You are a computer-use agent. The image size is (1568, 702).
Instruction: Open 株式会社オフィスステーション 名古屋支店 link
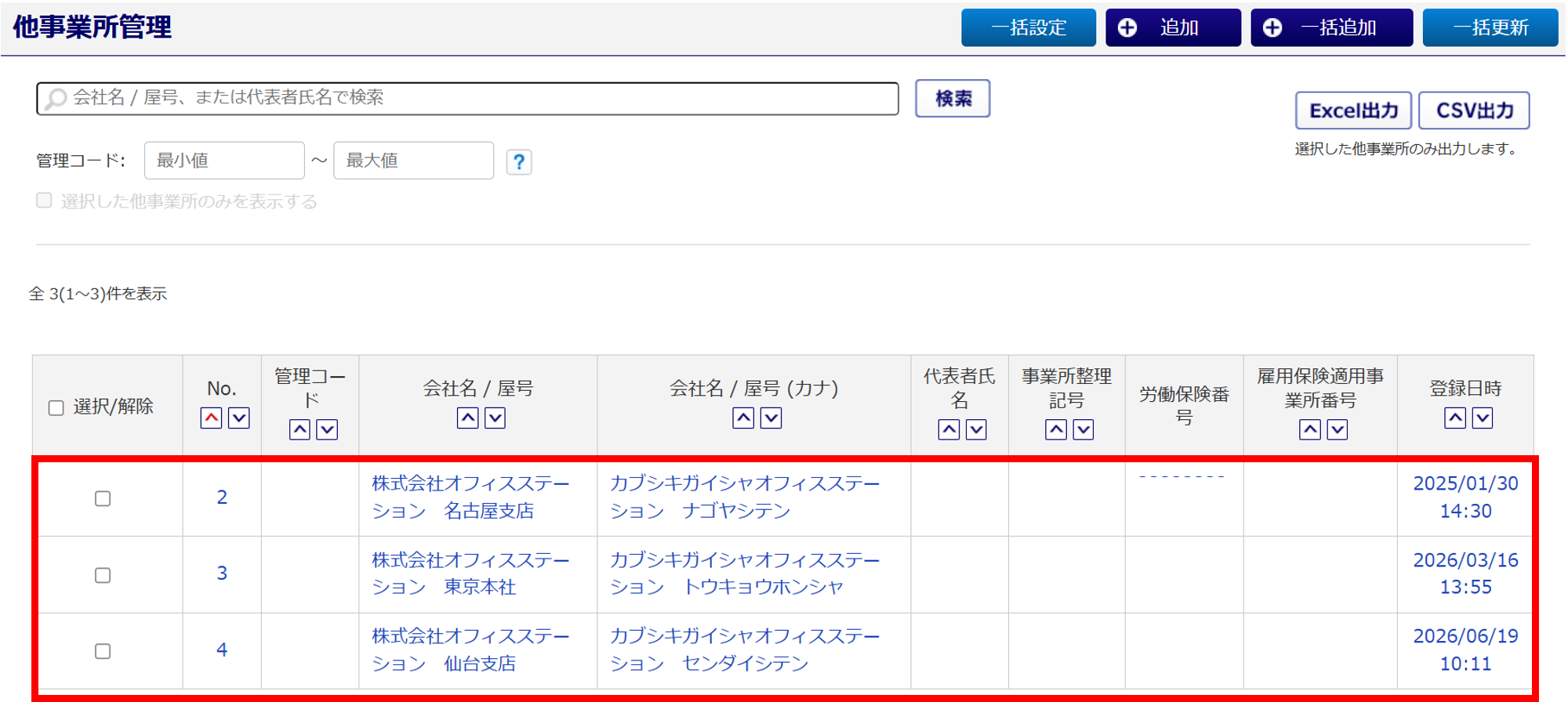tap(471, 498)
